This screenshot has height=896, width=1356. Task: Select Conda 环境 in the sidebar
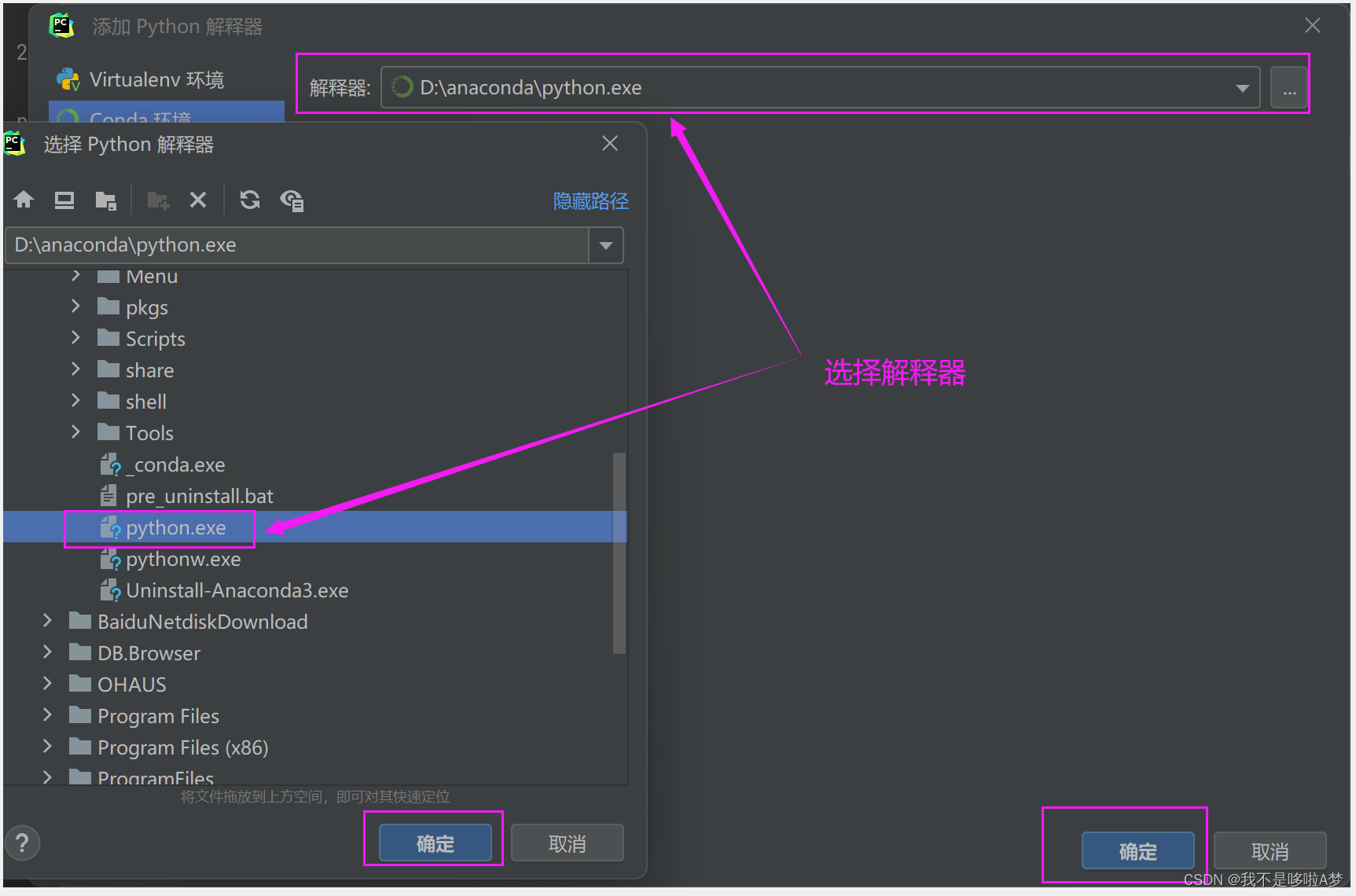click(166, 113)
